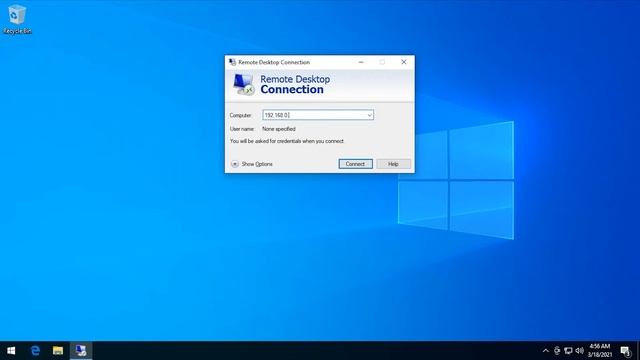Expand Show Options
Screen dimensions: 640x360
click(252, 164)
